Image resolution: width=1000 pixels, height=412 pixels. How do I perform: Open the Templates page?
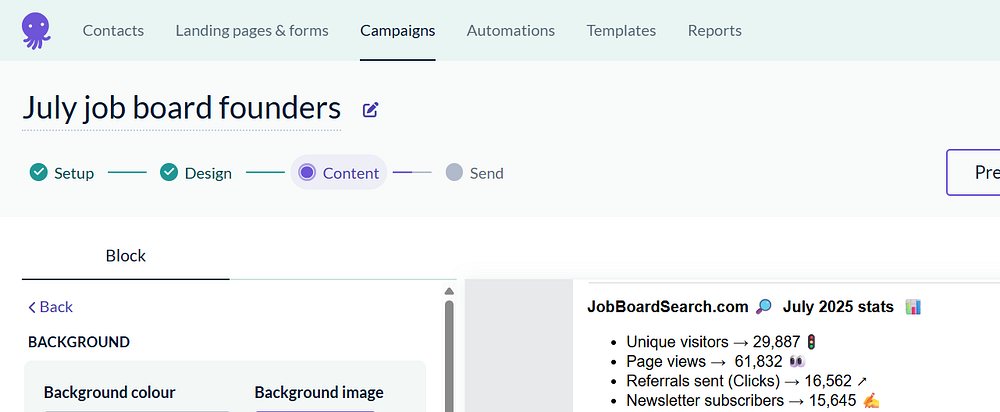pyautogui.click(x=621, y=30)
